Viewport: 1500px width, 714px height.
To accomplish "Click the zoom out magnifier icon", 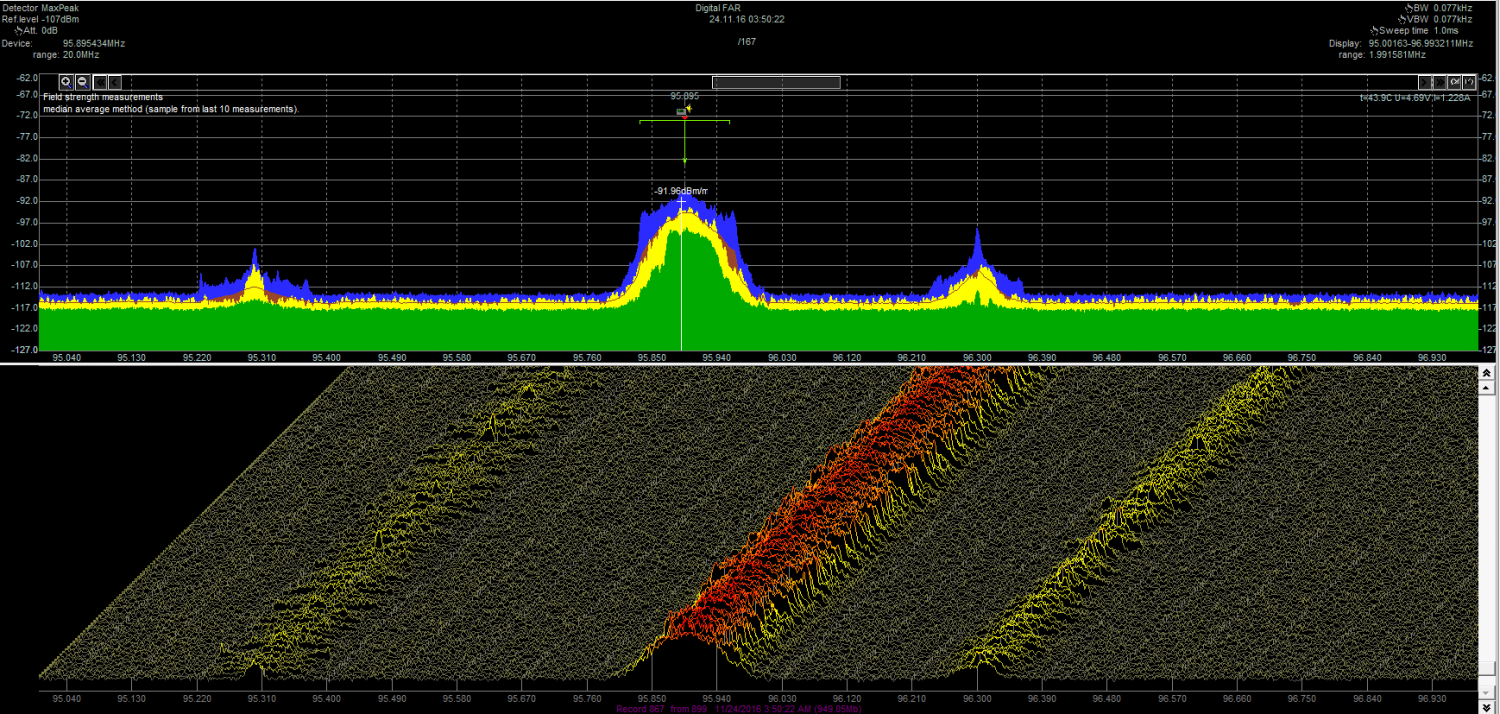I will tap(82, 82).
